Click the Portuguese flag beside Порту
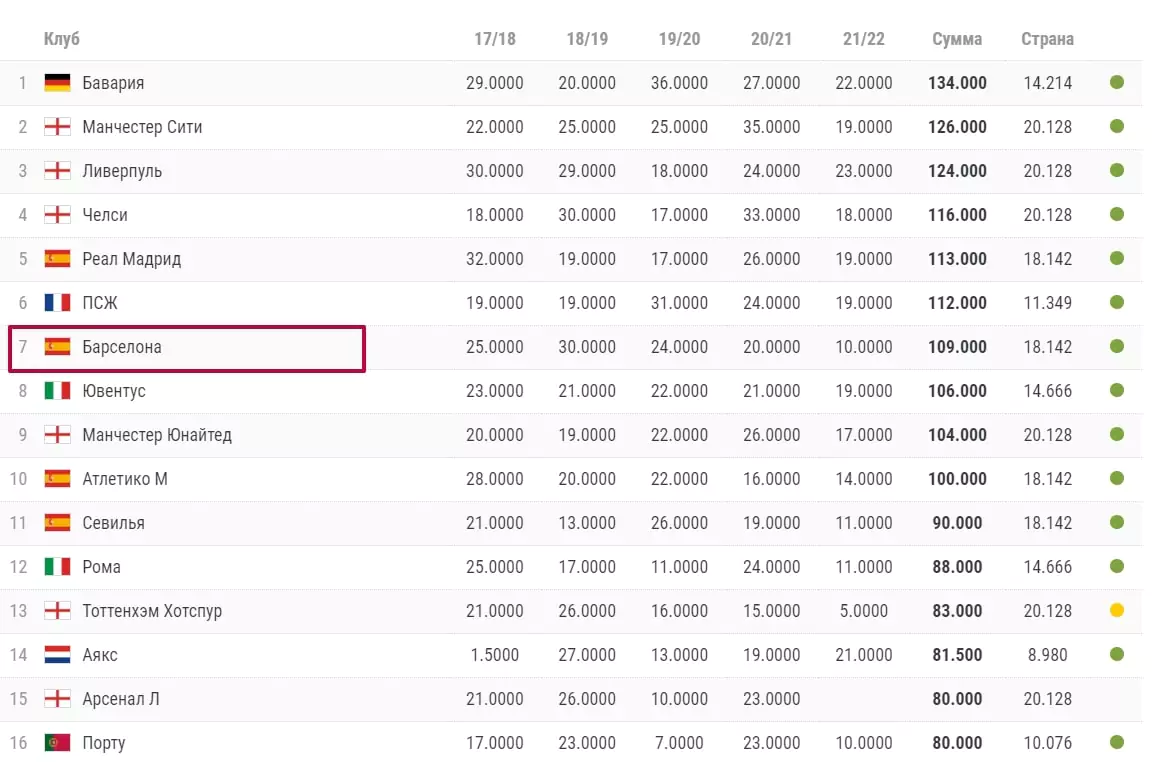Image resolution: width=1154 pixels, height=762 pixels. tap(57, 743)
